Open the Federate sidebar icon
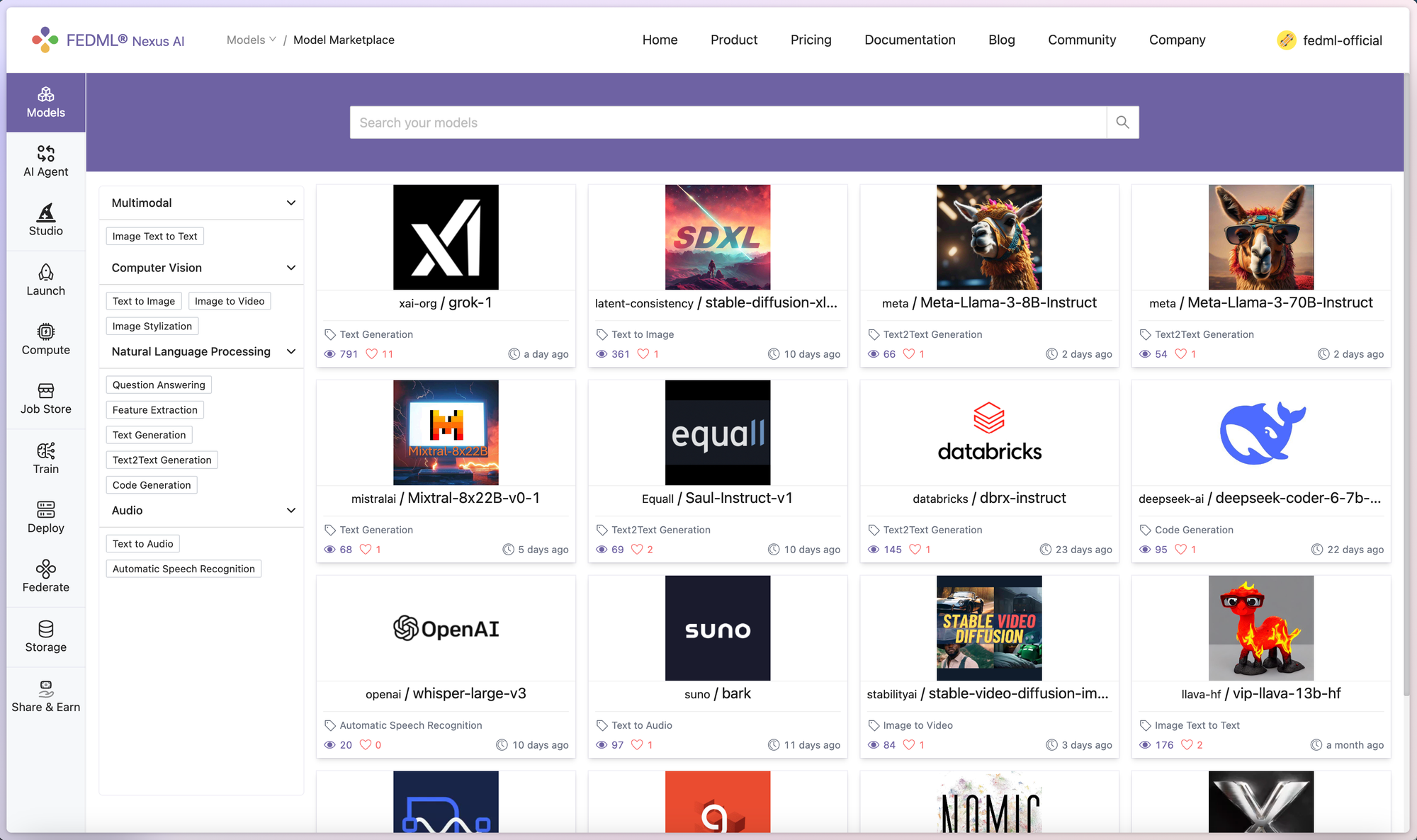This screenshot has height=840, width=1417. (45, 569)
